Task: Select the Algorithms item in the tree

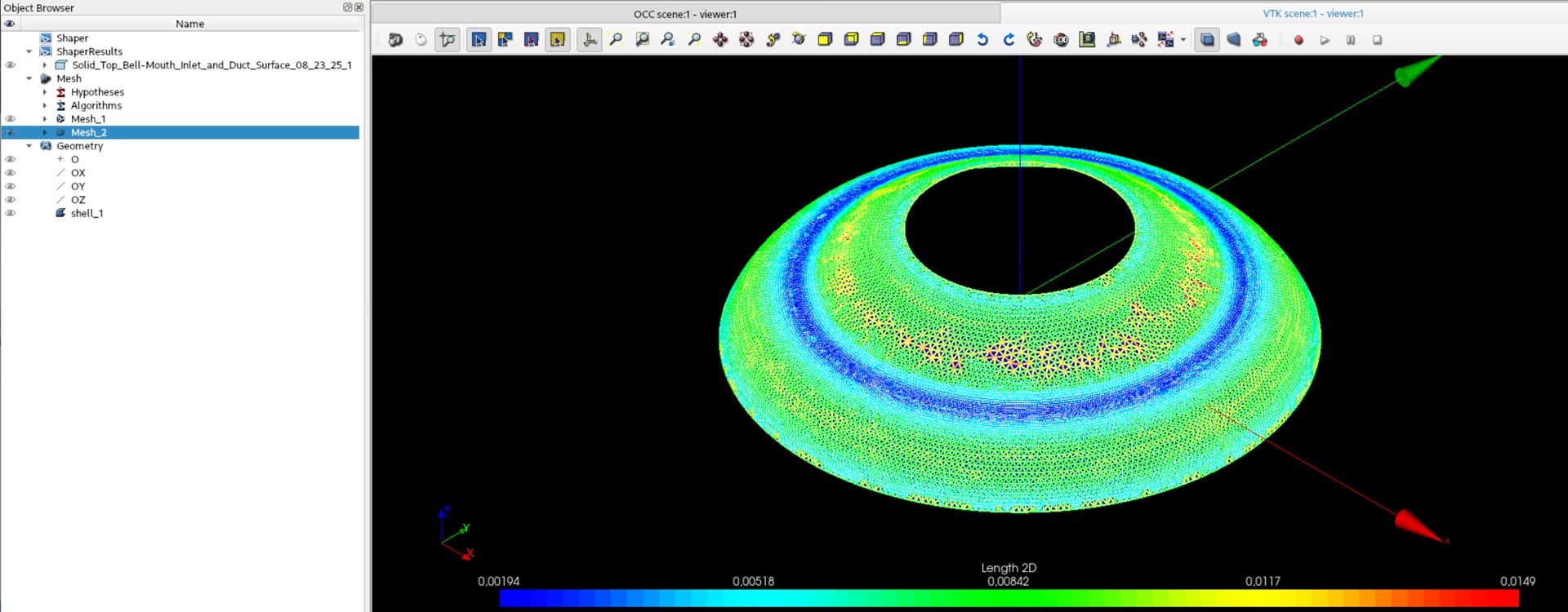Action: tap(96, 105)
